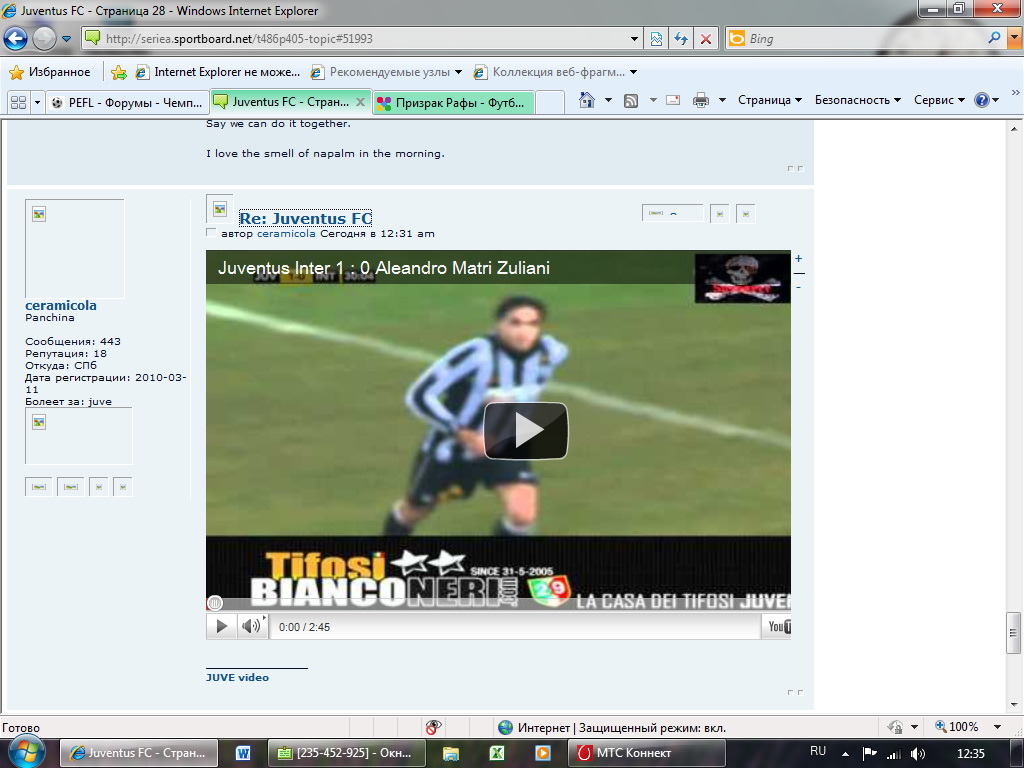
Task: Click the popup blocker status bar icon
Action: (x=433, y=727)
